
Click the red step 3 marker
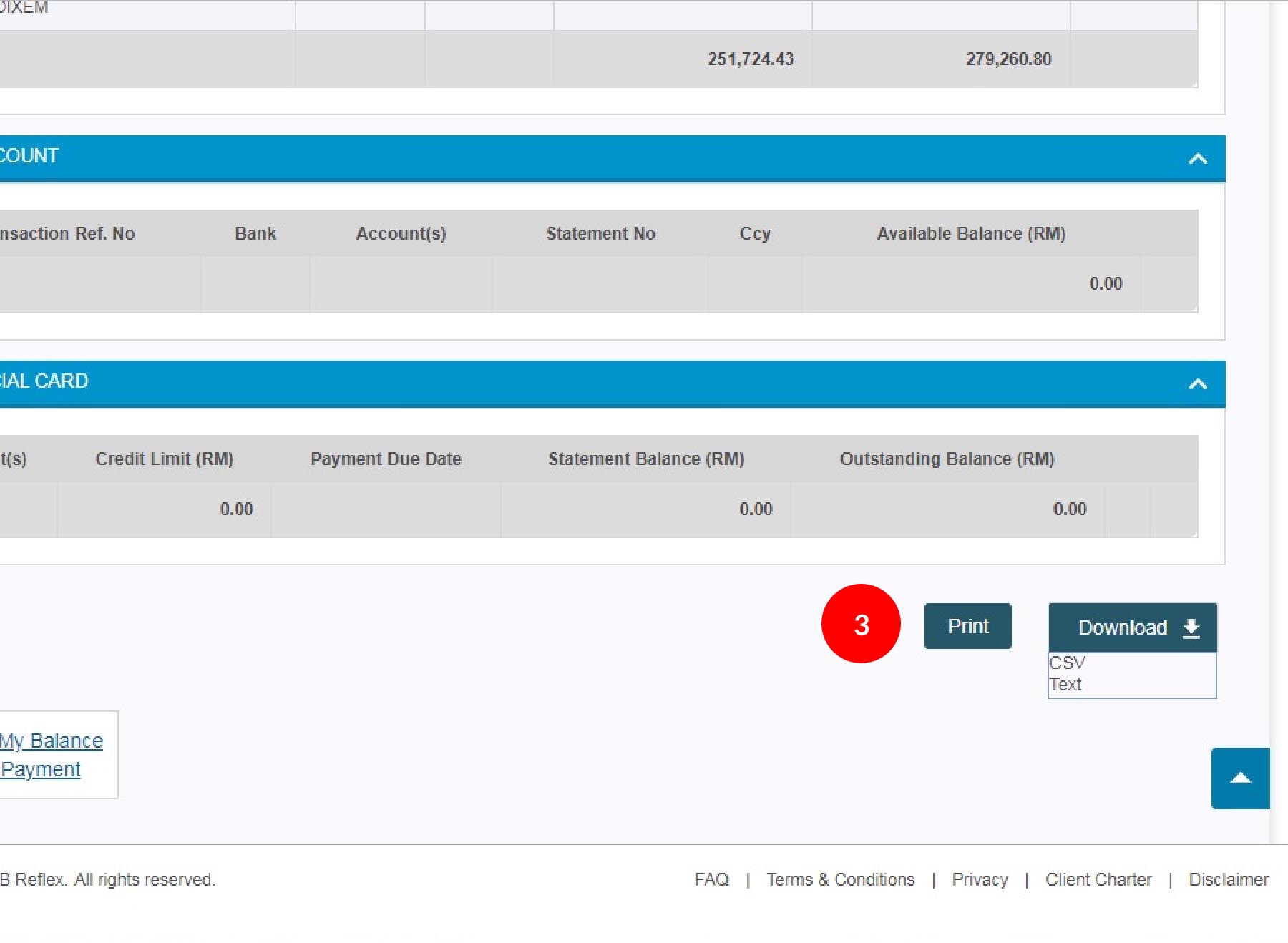point(861,624)
